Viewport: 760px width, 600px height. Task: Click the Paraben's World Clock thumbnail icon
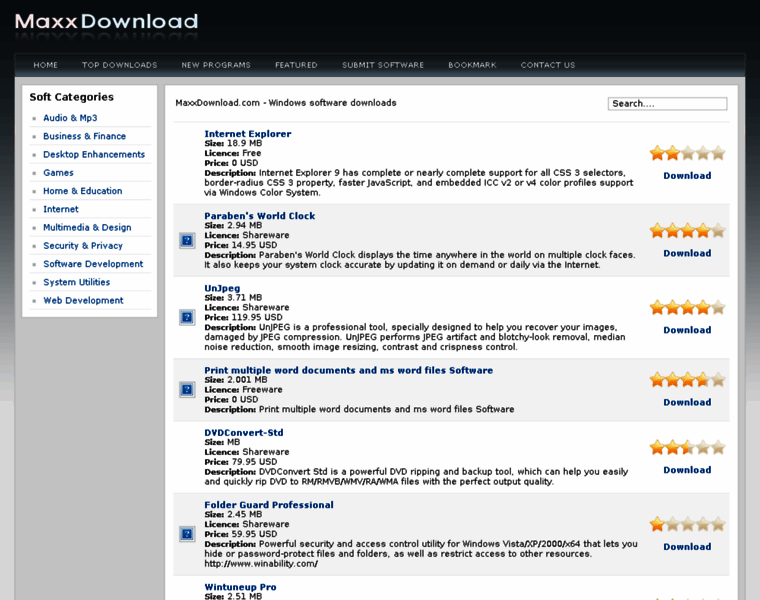(x=186, y=240)
